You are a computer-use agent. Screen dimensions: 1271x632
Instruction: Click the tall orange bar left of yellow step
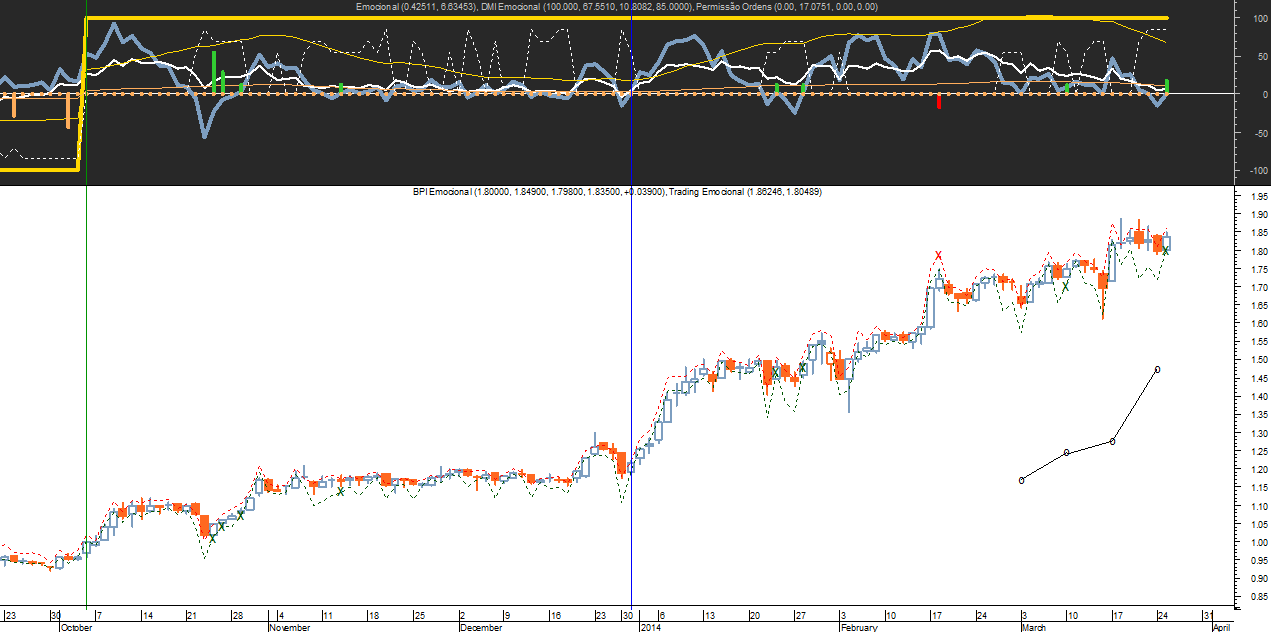67,110
